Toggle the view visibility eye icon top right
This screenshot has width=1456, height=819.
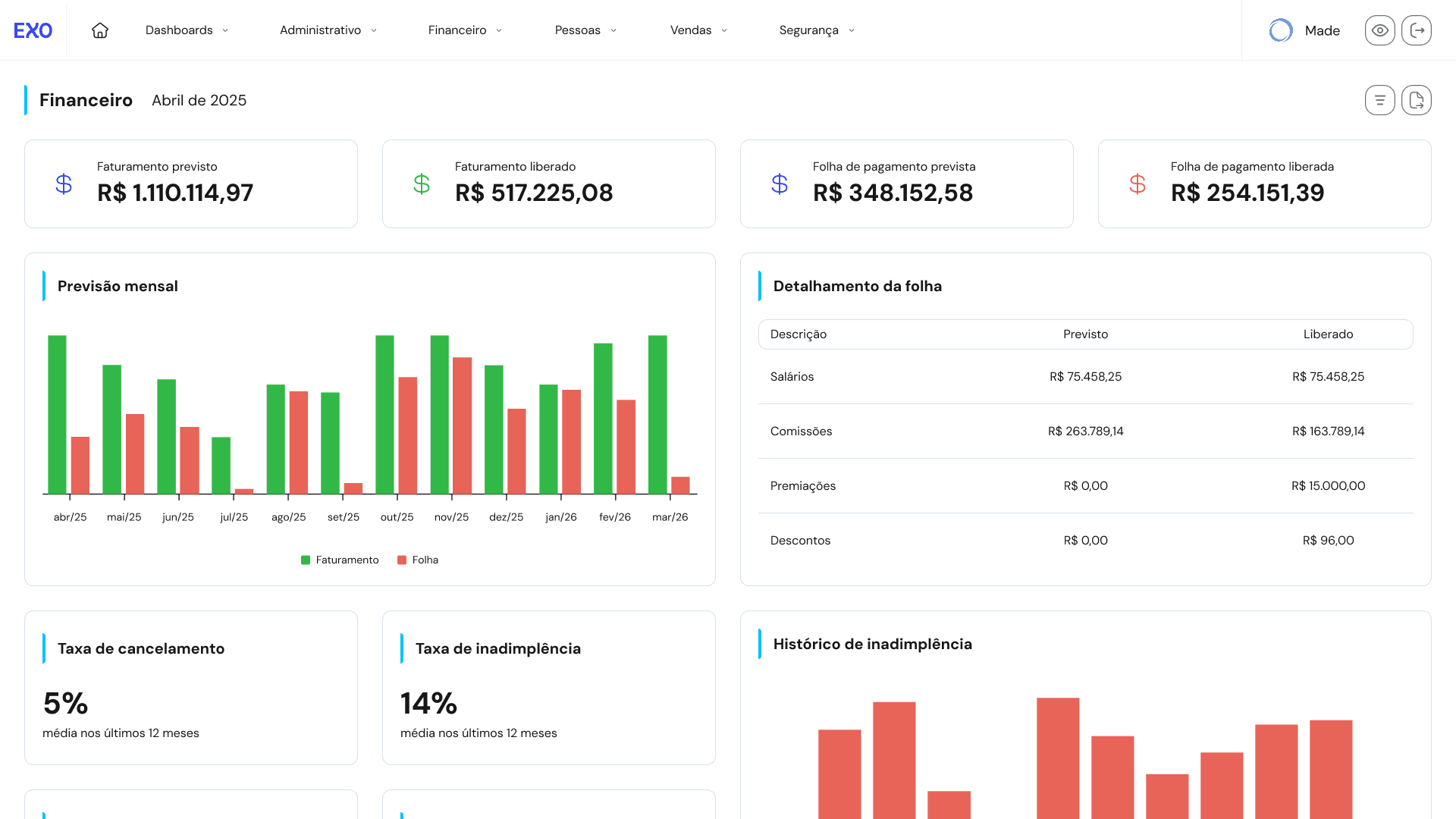[1379, 30]
